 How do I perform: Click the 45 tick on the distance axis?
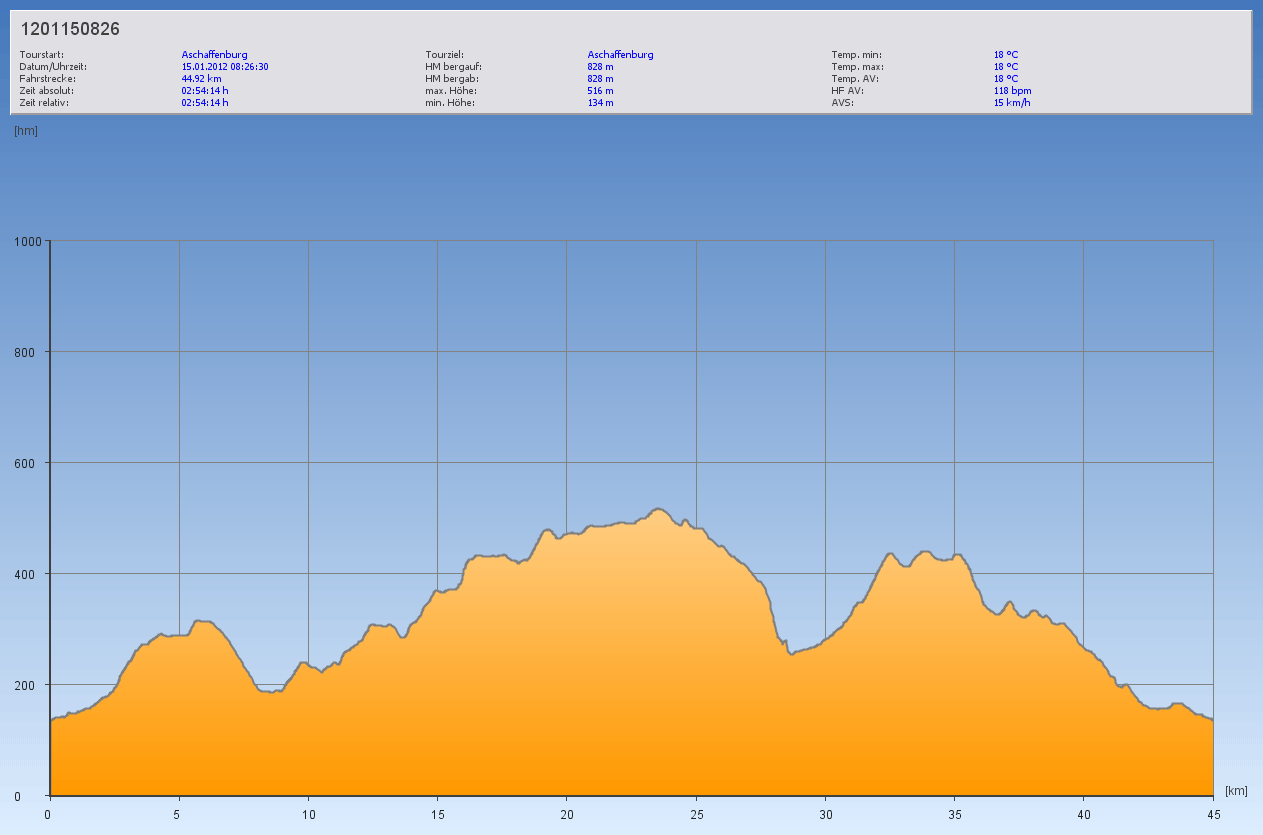point(1213,814)
